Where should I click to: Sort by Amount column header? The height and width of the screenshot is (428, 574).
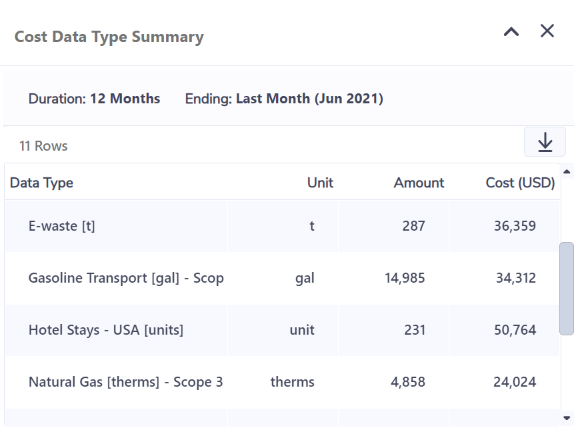pyautogui.click(x=419, y=183)
